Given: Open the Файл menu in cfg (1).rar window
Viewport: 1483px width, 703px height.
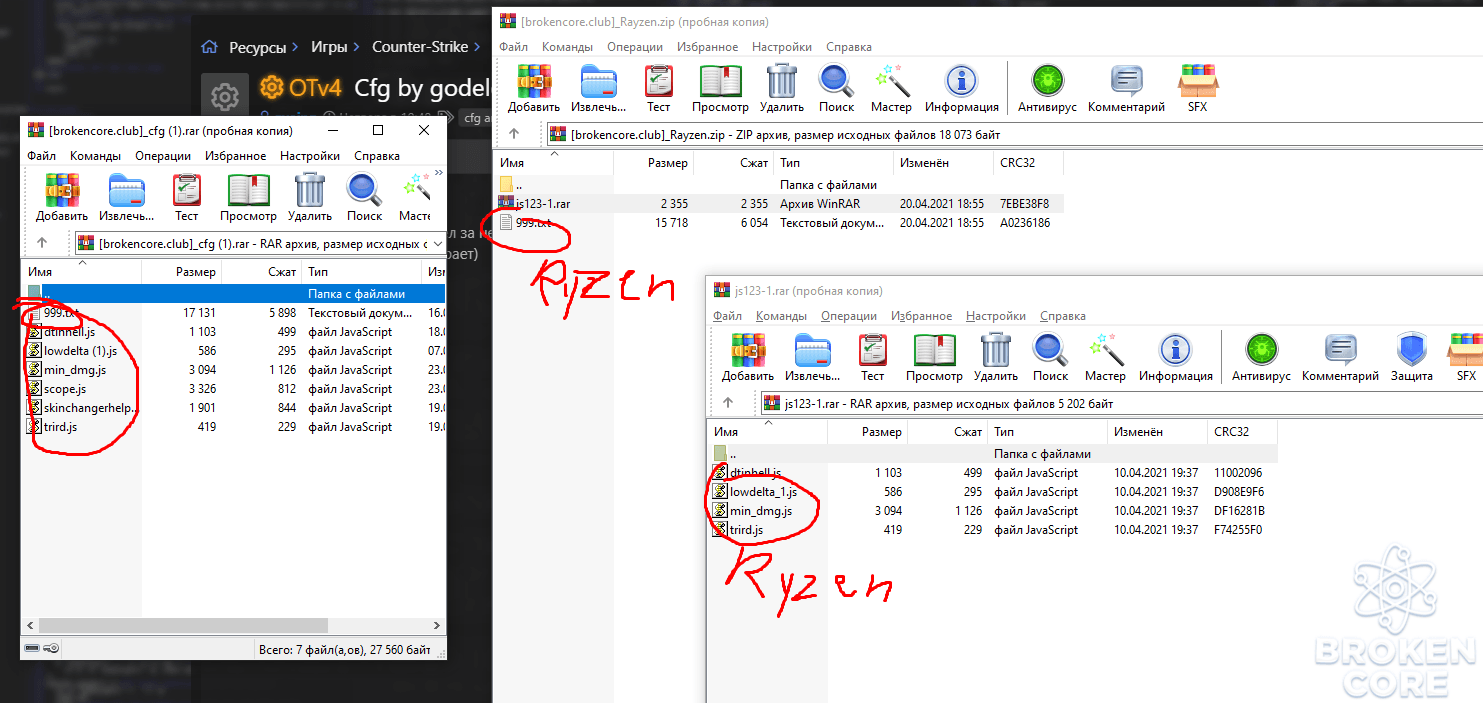Looking at the screenshot, I should 41,156.
